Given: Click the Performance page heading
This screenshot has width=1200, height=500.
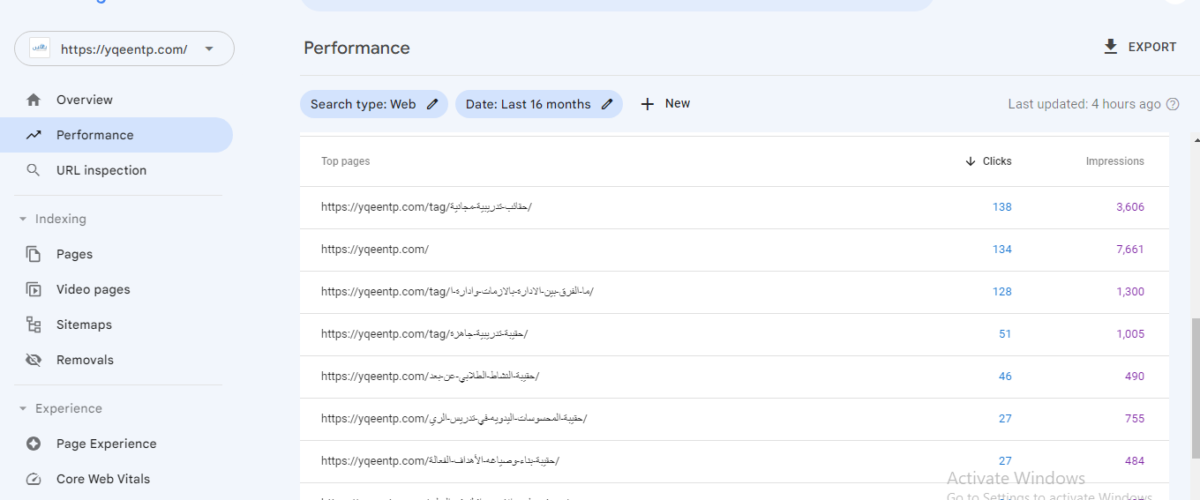Looking at the screenshot, I should tap(357, 48).
